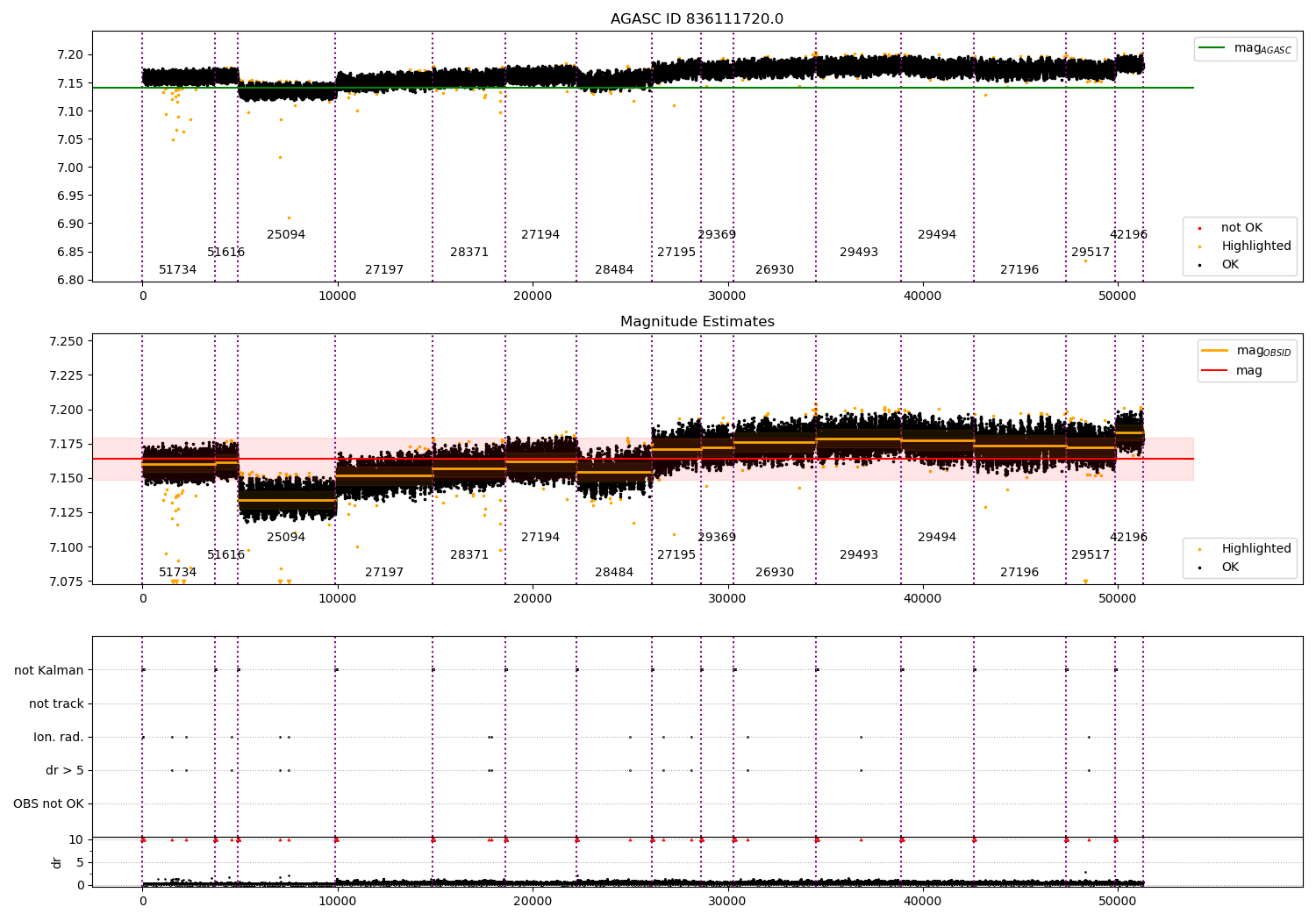The width and height of the screenshot is (1316, 921).
Task: Click the 7.00 y-axis tick label
Action: (x=71, y=168)
